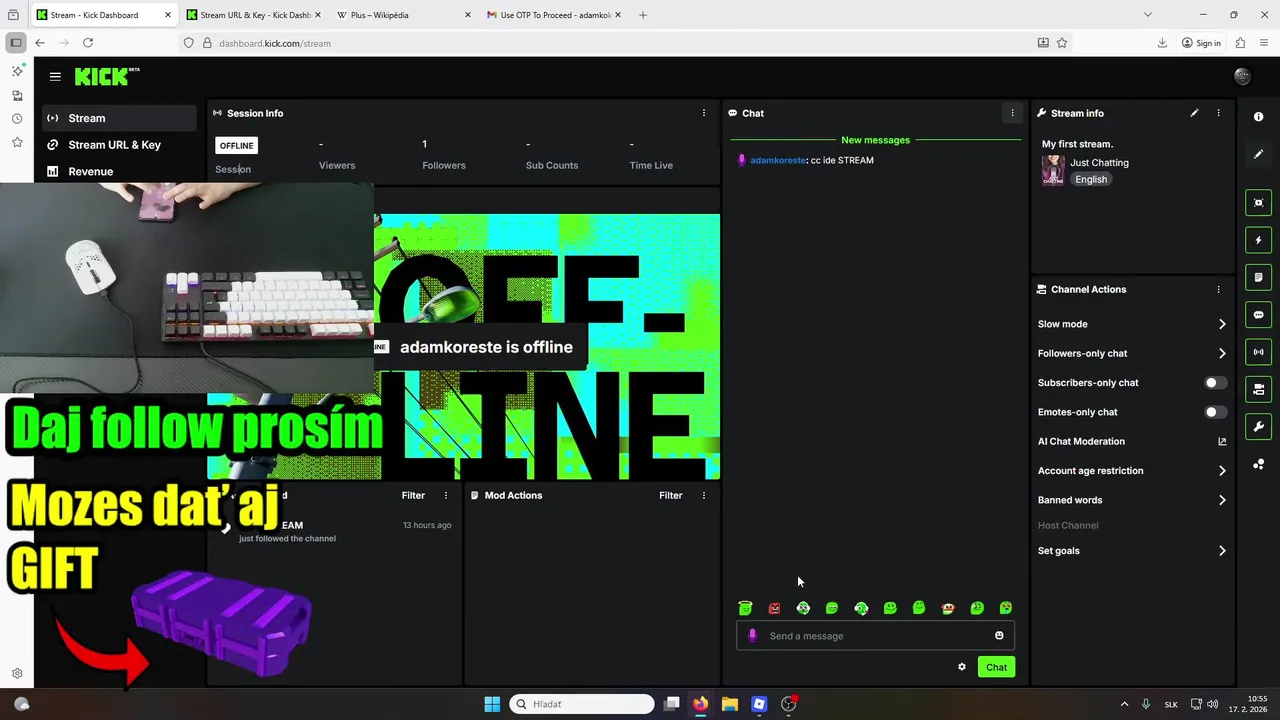The width and height of the screenshot is (1280, 720).
Task: Click the Just Chatting category thumbnail
Action: click(1053, 170)
